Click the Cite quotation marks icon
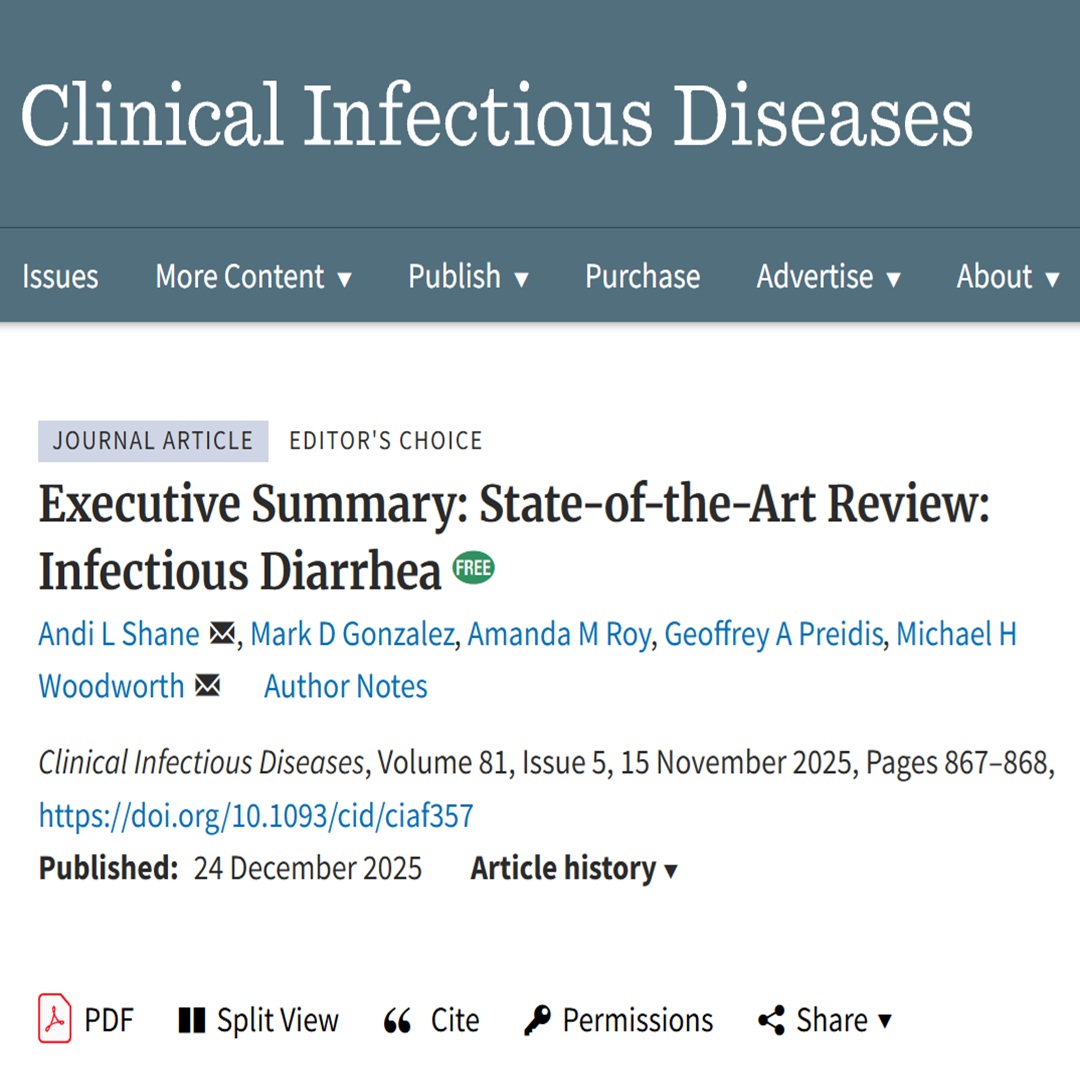Image resolution: width=1080 pixels, height=1080 pixels. [x=397, y=1021]
